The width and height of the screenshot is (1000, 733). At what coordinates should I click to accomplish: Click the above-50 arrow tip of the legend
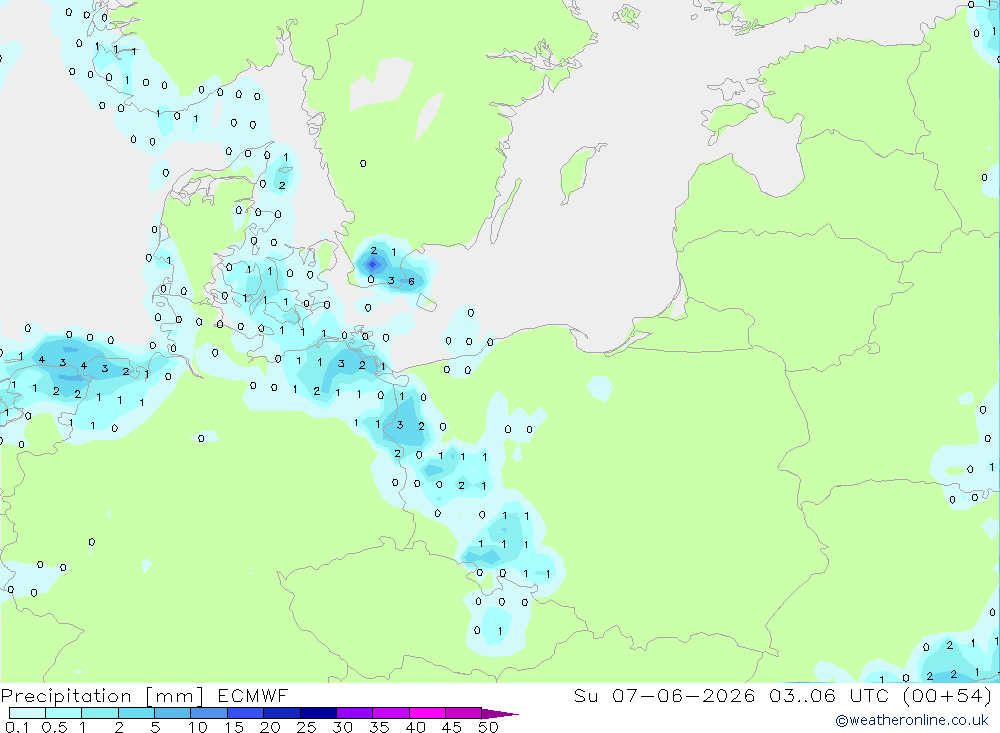click(x=500, y=714)
